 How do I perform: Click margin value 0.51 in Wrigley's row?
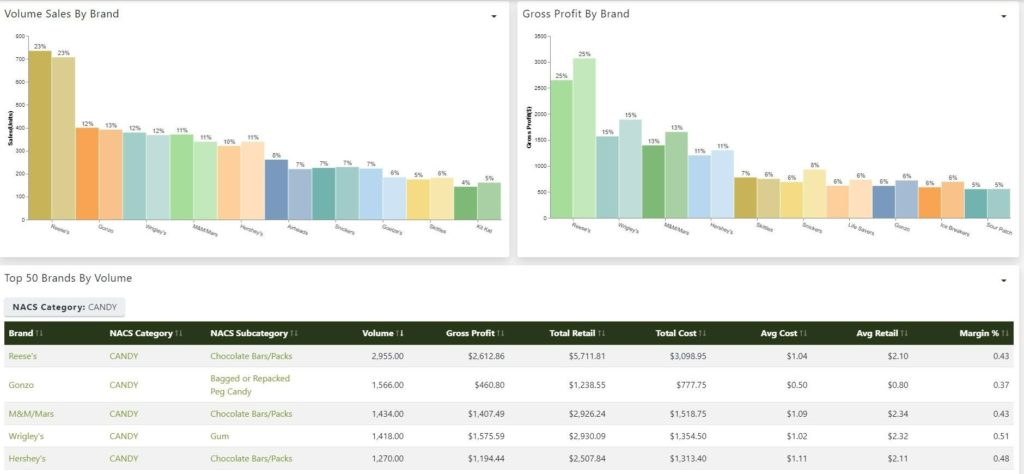coord(1000,436)
